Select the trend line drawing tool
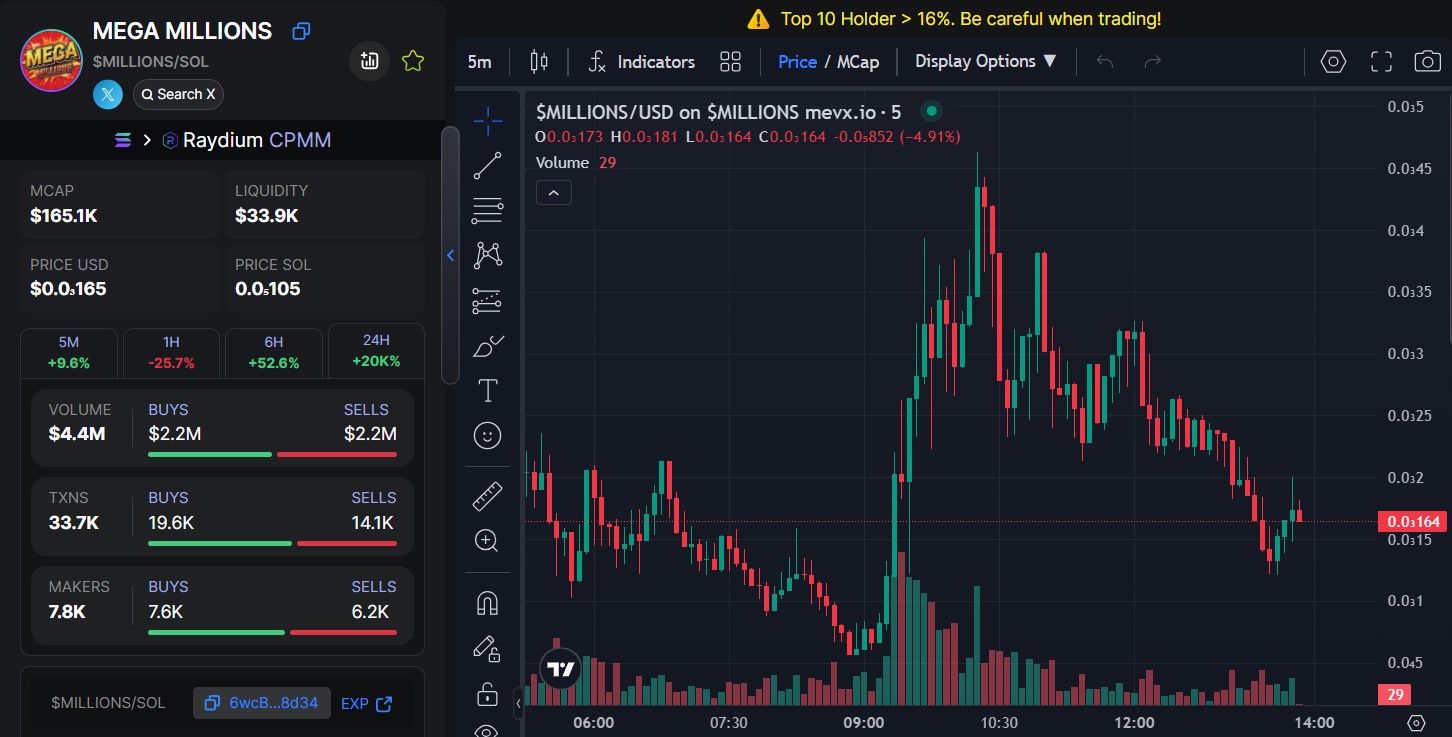Screen dimensions: 1452x737 (x=487, y=166)
